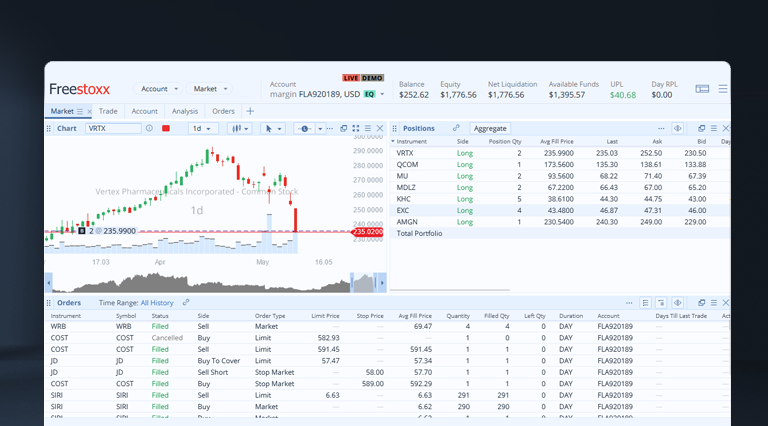Image resolution: width=768 pixels, height=426 pixels.
Task: Open Positions panel more options ellipsis
Action: (661, 128)
